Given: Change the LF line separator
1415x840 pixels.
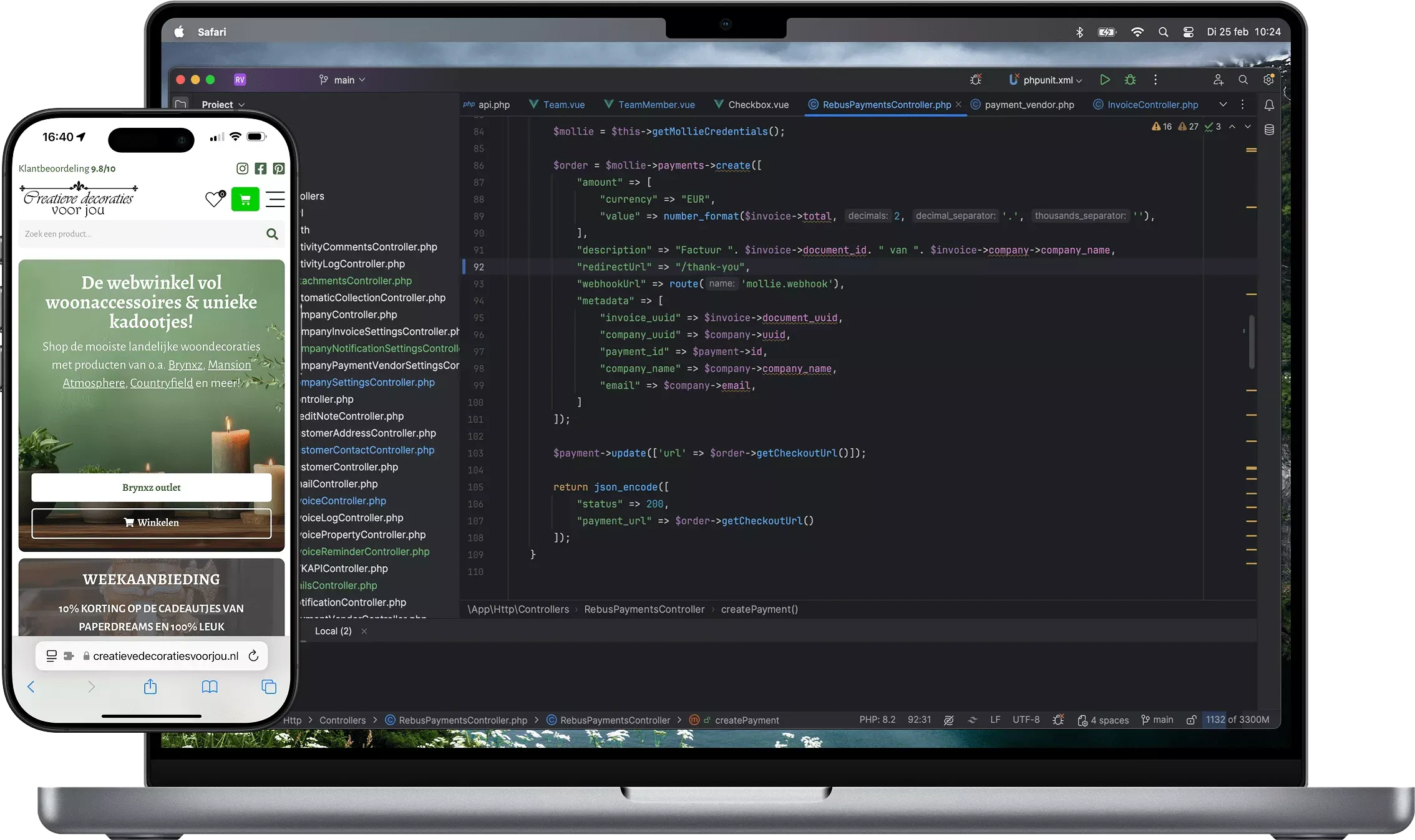Looking at the screenshot, I should click(x=995, y=720).
